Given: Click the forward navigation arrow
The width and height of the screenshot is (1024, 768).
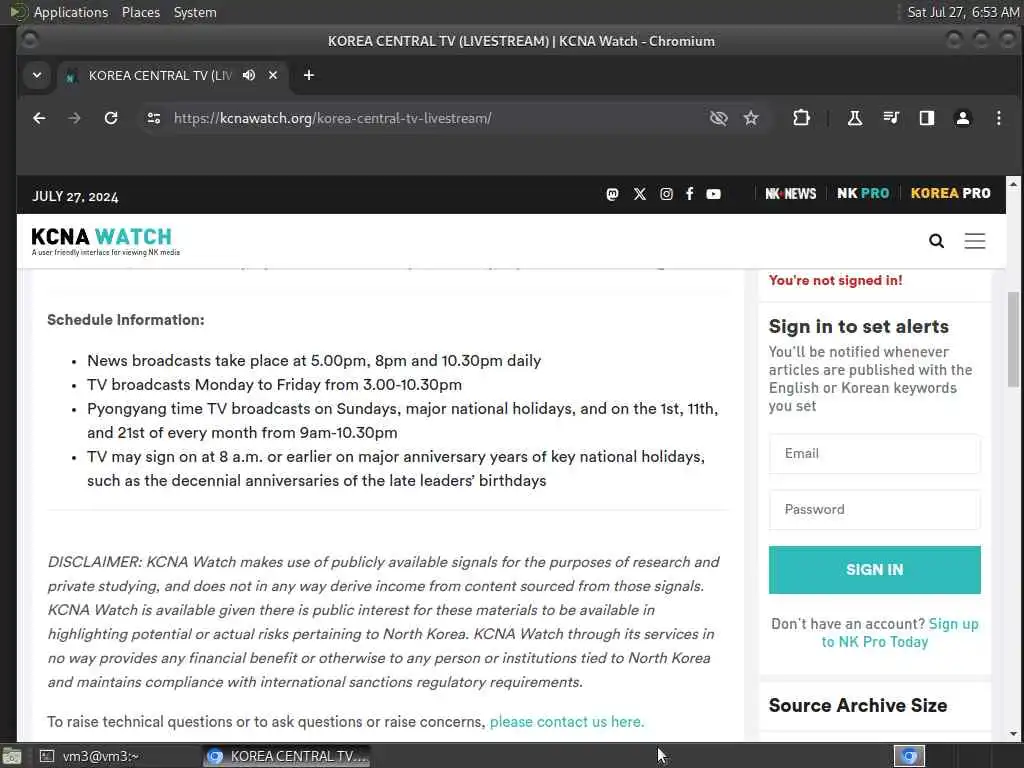Looking at the screenshot, I should pos(74,118).
